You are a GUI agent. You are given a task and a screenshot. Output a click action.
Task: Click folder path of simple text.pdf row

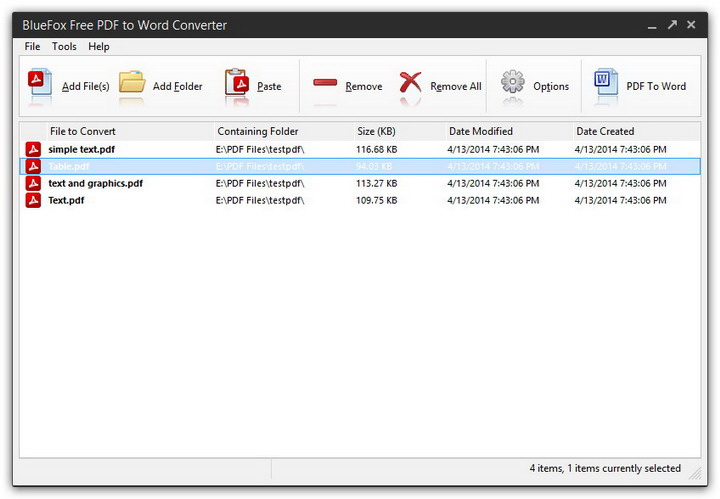(x=260, y=149)
